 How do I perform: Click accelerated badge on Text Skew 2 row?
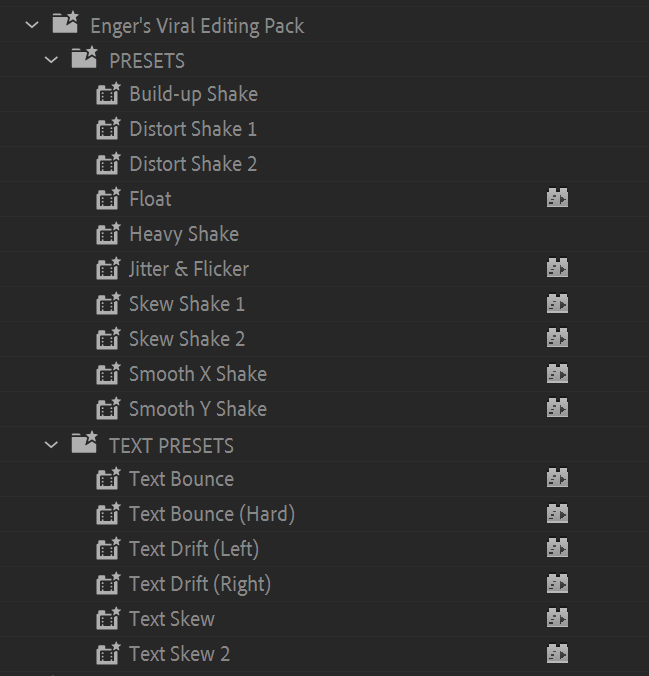[x=557, y=654]
